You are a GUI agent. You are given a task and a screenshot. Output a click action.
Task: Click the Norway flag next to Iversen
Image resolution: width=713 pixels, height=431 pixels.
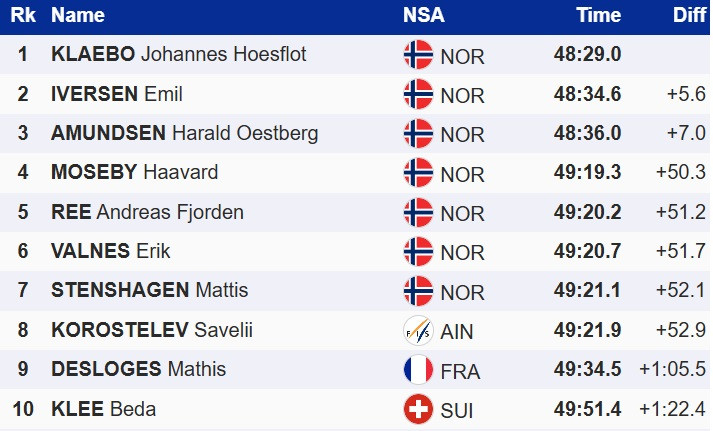418,94
